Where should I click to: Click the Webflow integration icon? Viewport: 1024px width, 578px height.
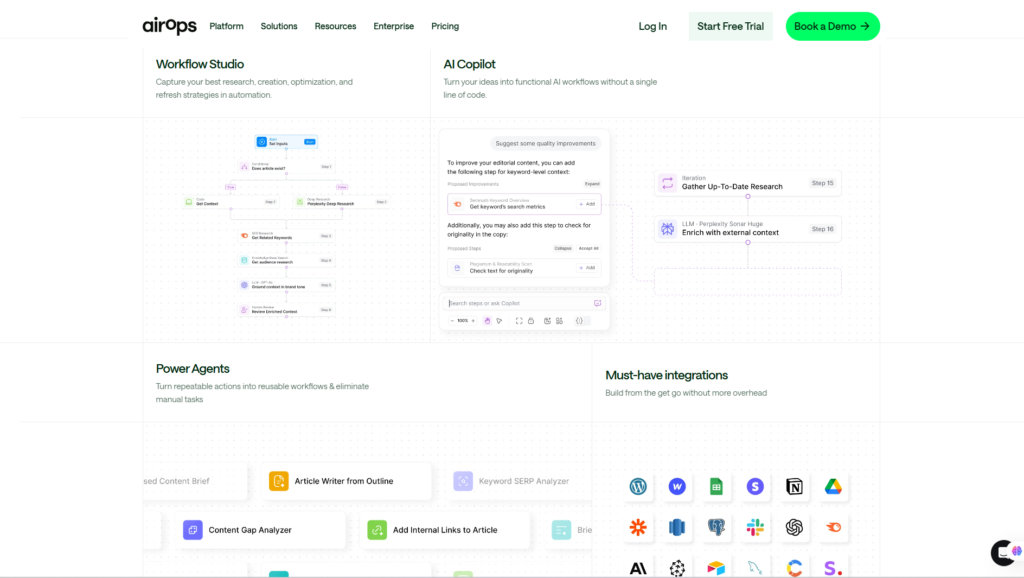677,487
